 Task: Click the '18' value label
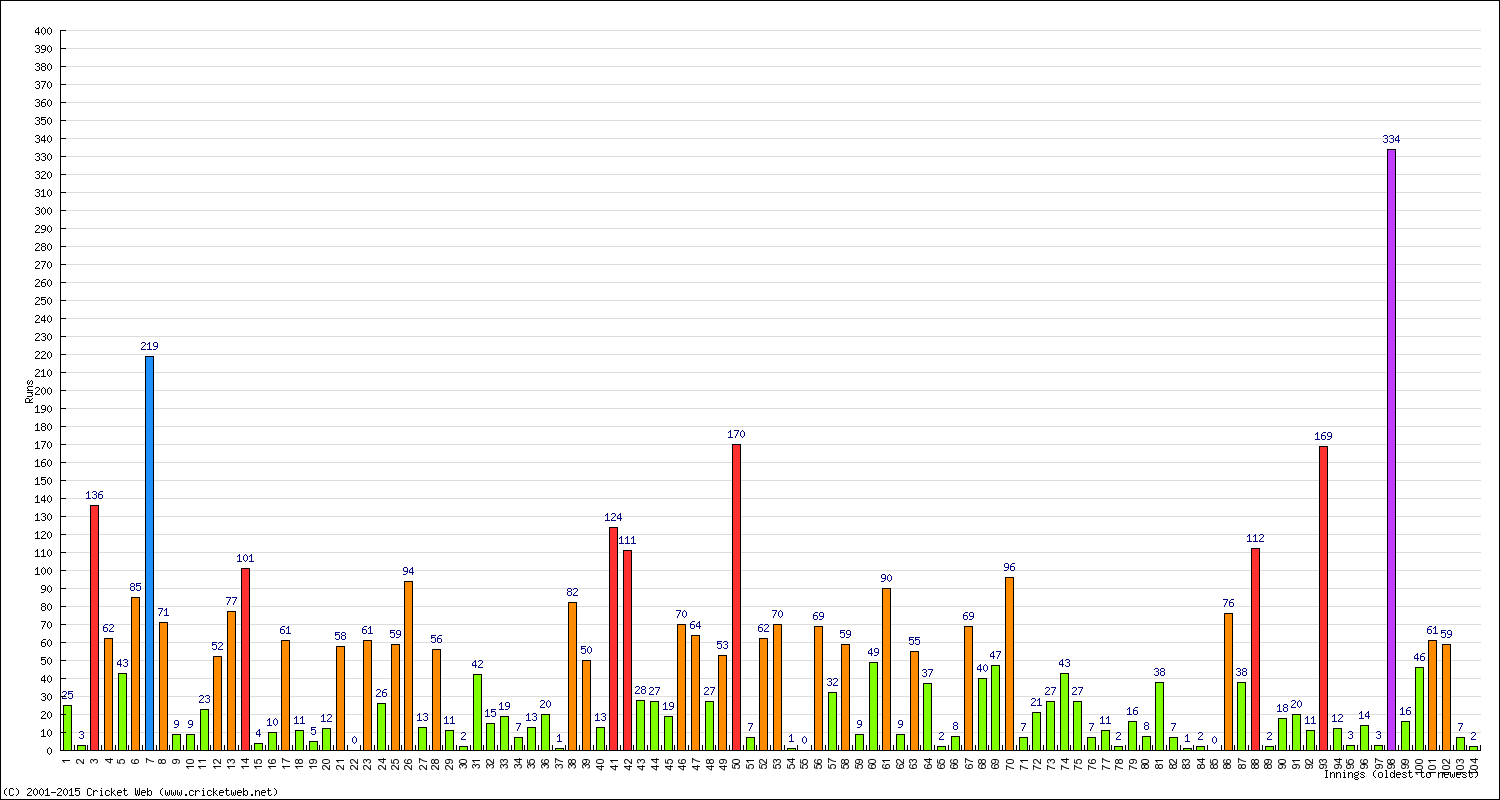click(1282, 708)
